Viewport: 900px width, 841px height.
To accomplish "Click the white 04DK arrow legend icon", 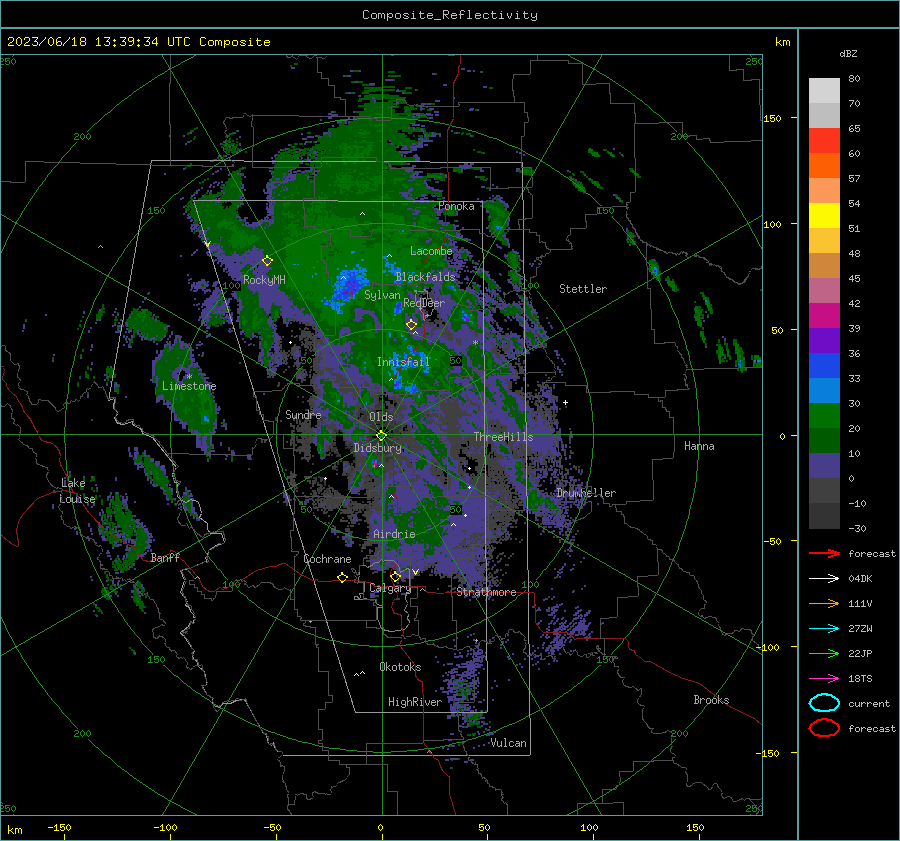I will [x=824, y=579].
